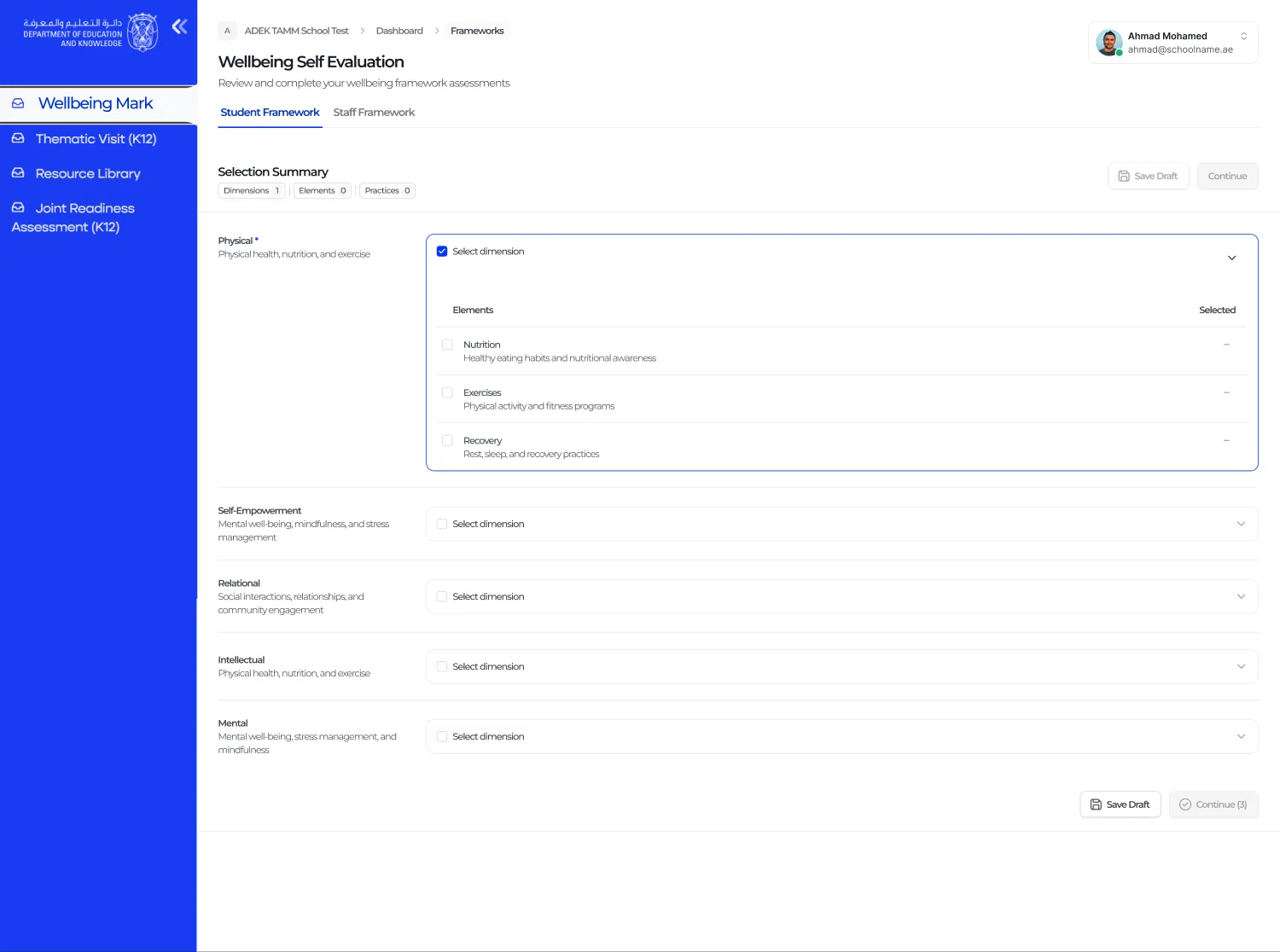
Task: Click ADEK TAMM School Test breadcrumb
Action: pyautogui.click(x=296, y=31)
